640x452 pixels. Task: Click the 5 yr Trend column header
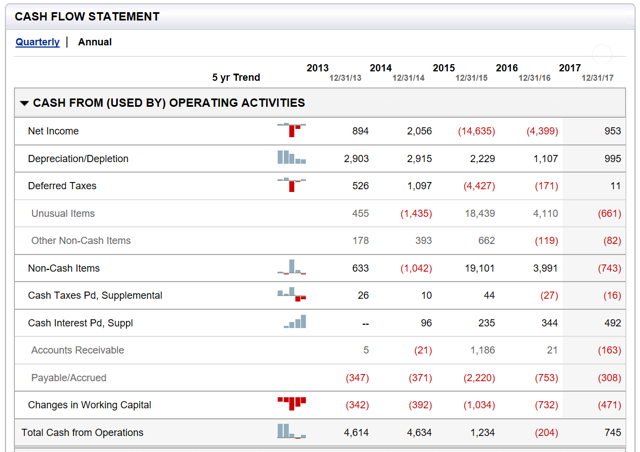(236, 77)
